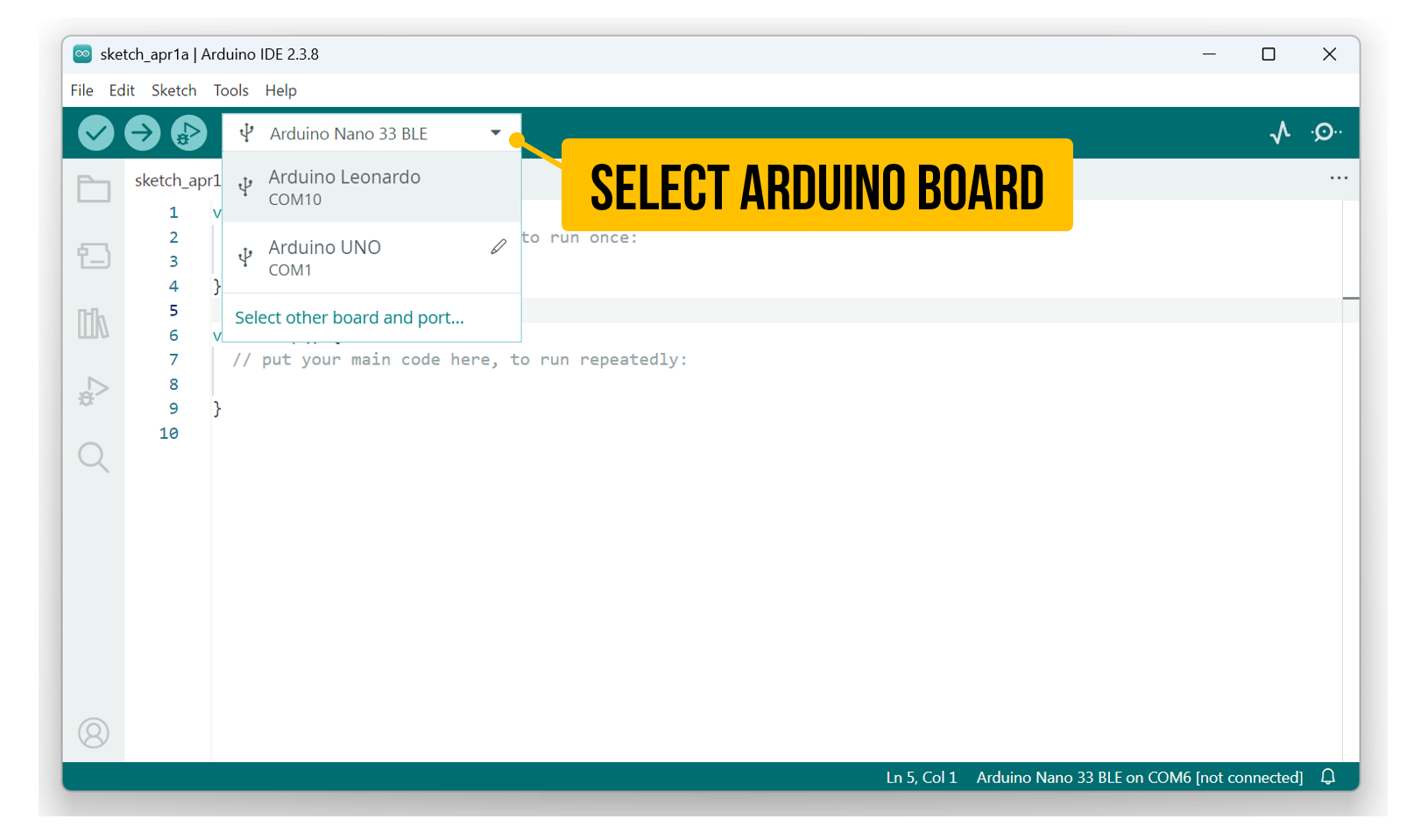
Task: Click the Verify checkmark button
Action: point(96,133)
